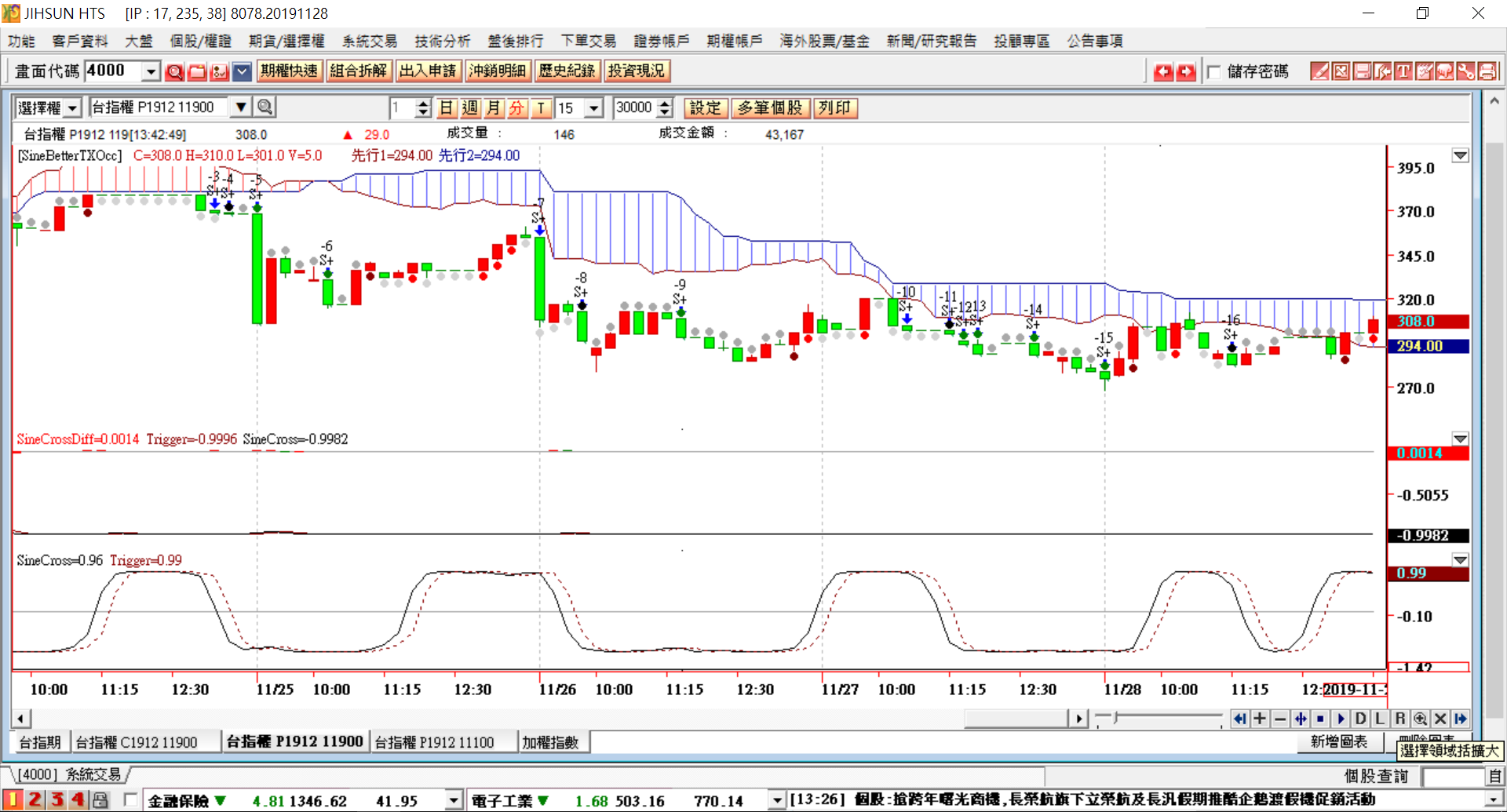This screenshot has width=1507, height=812.
Task: Expand the SineCross panel options arrow
Action: tap(1460, 560)
